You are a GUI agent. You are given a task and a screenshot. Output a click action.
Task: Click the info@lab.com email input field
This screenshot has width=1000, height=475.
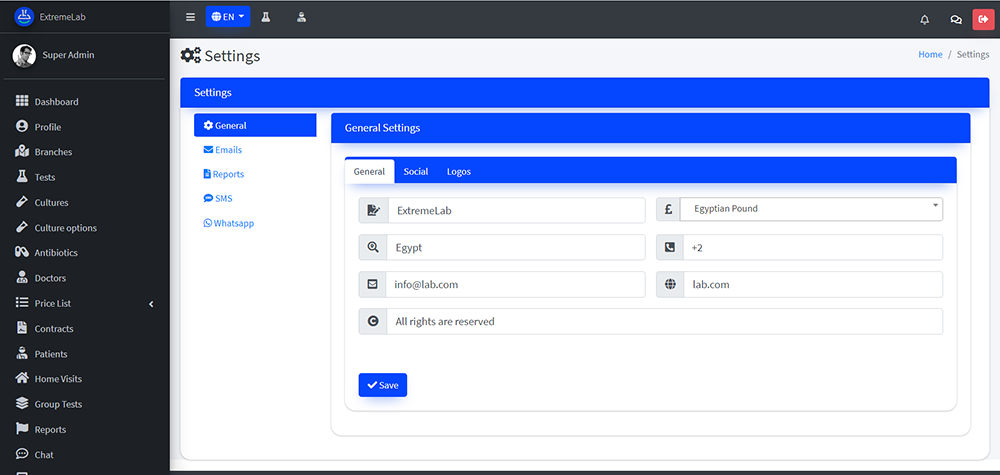(x=515, y=284)
